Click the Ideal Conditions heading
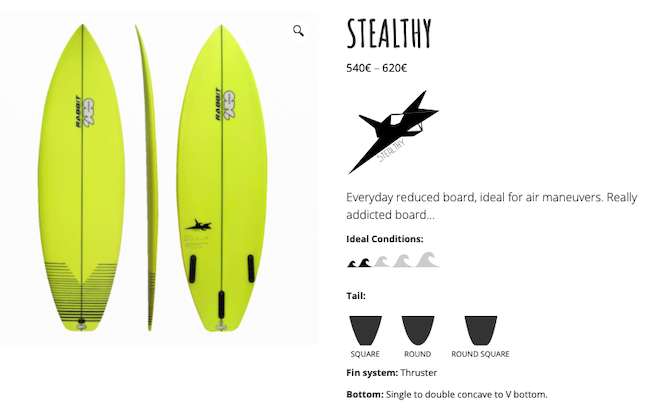The height and width of the screenshot is (409, 660). (x=384, y=239)
